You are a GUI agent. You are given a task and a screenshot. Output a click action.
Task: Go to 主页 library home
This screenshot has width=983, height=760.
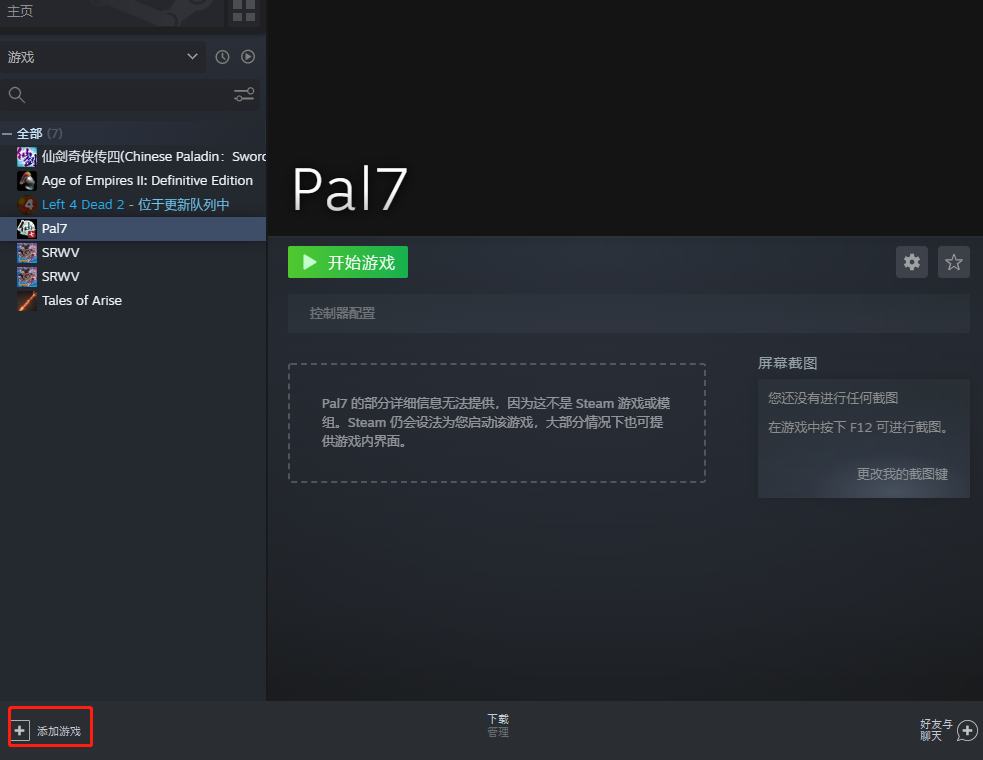point(20,11)
